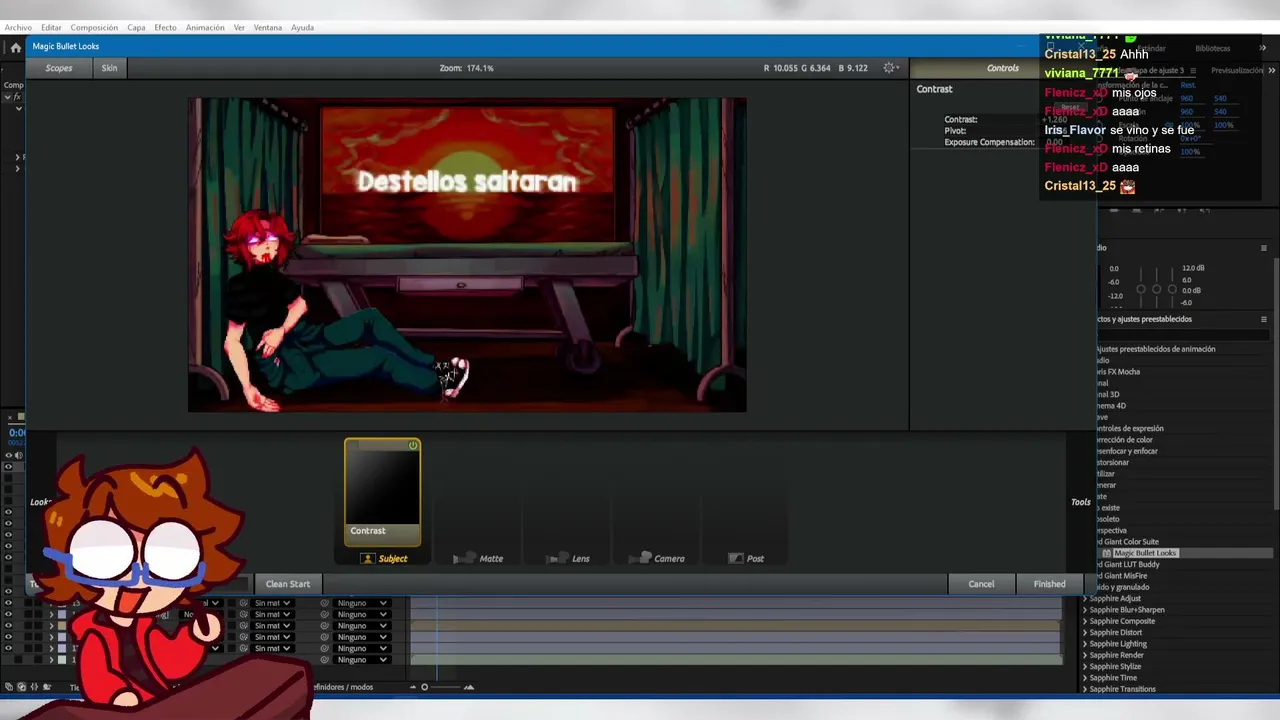Screen dimensions: 1280x720
Task: Expand the Sapphire Adjust effects group
Action: (1085, 599)
